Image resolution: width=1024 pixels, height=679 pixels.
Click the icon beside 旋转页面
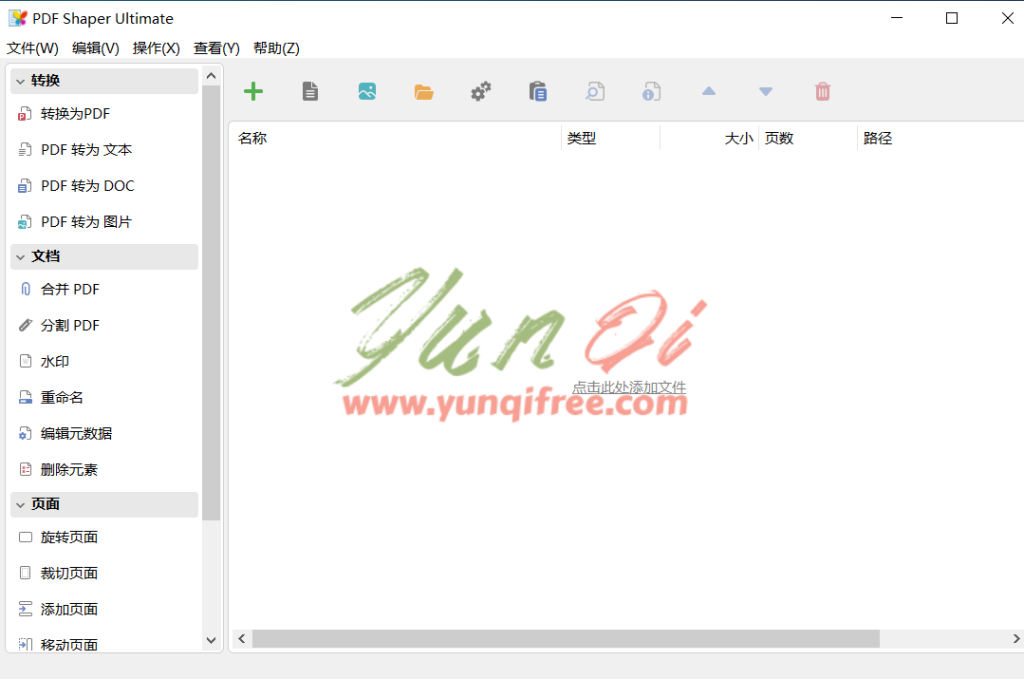point(25,537)
